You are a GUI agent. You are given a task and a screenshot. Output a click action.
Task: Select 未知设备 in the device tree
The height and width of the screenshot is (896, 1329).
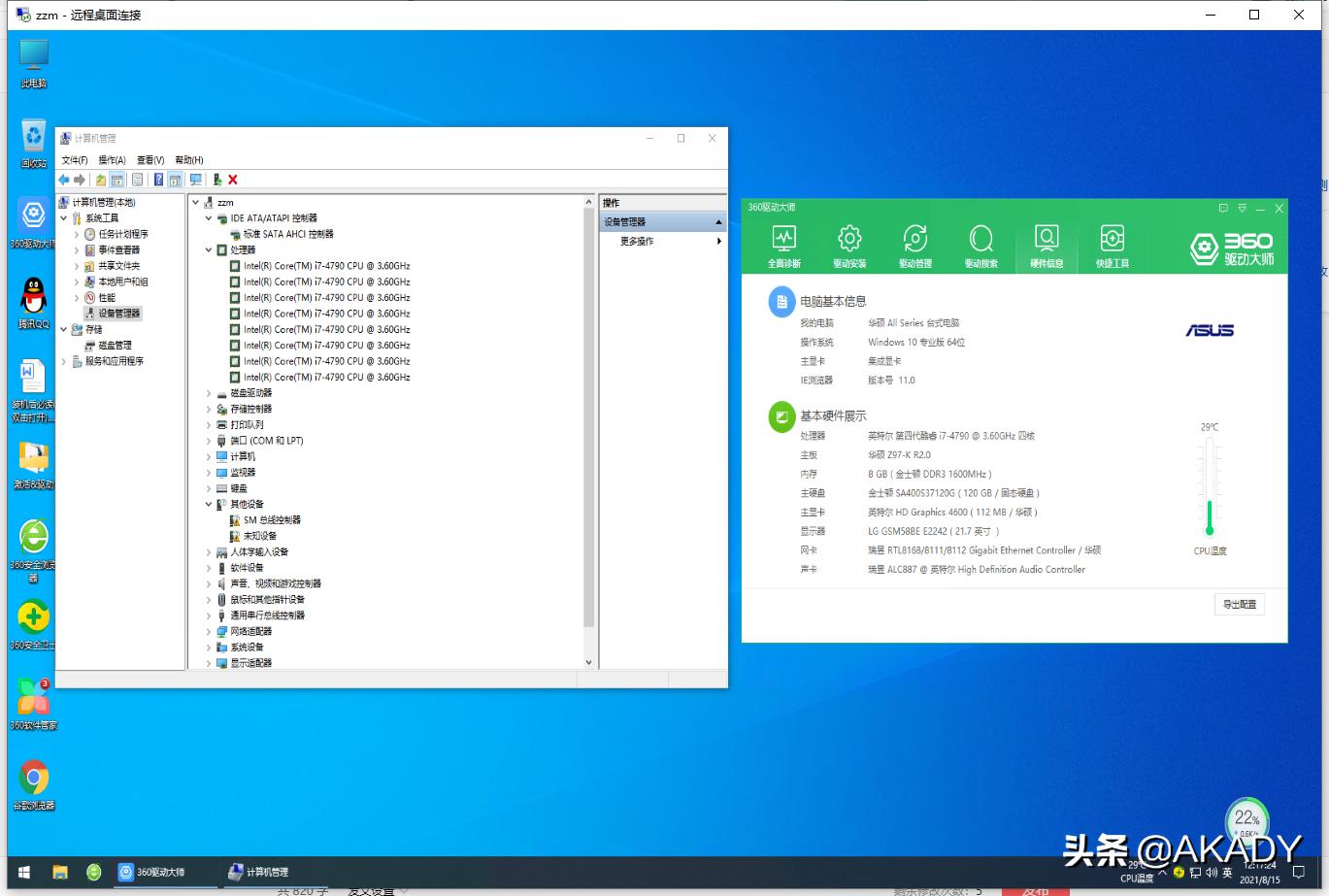(259, 537)
